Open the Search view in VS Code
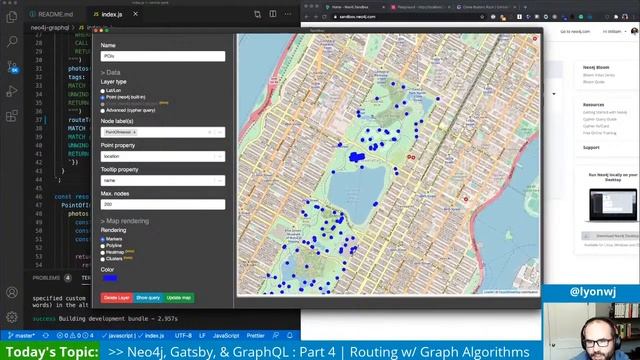The image size is (640, 360). pyautogui.click(x=12, y=41)
